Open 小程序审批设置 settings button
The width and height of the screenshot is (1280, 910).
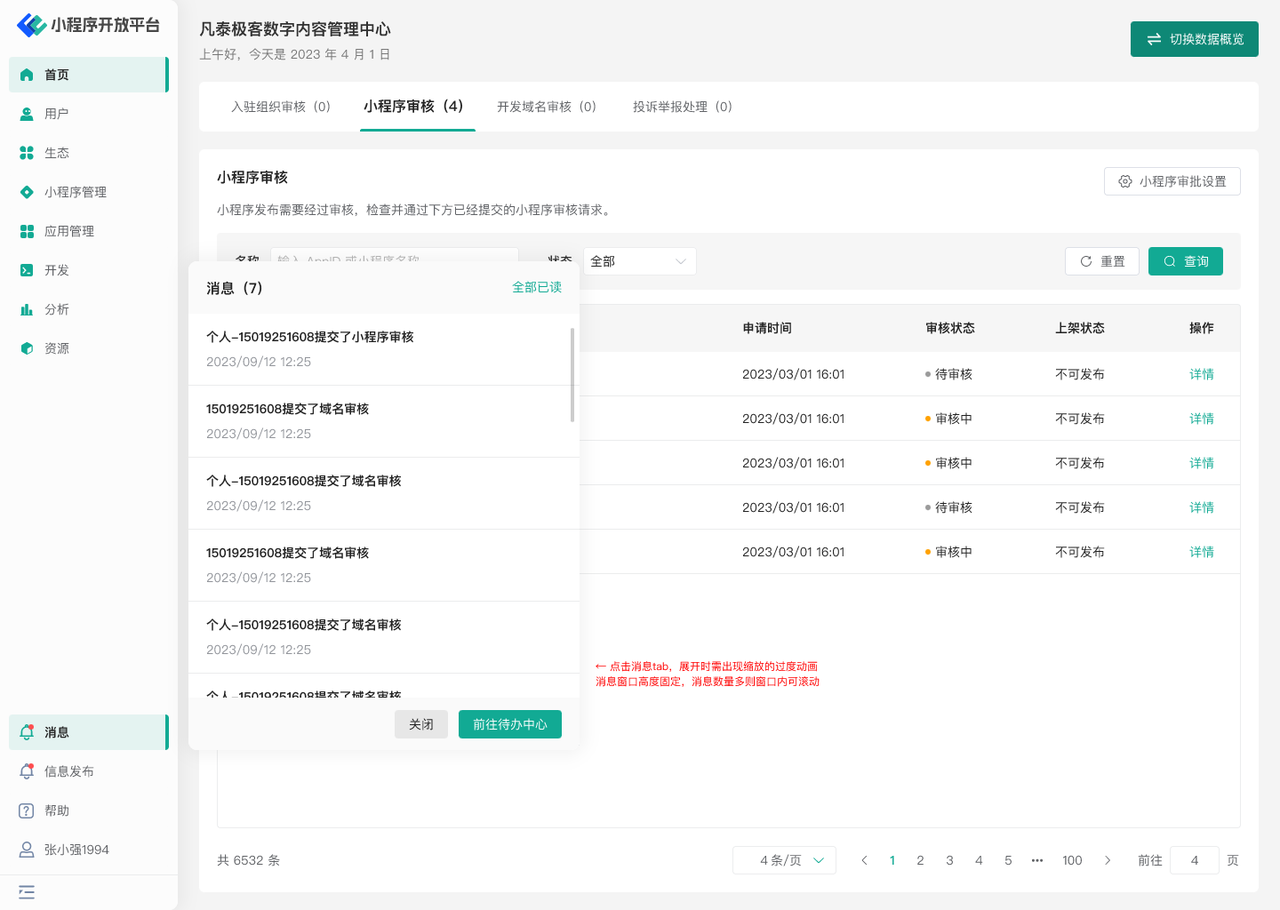1172,181
